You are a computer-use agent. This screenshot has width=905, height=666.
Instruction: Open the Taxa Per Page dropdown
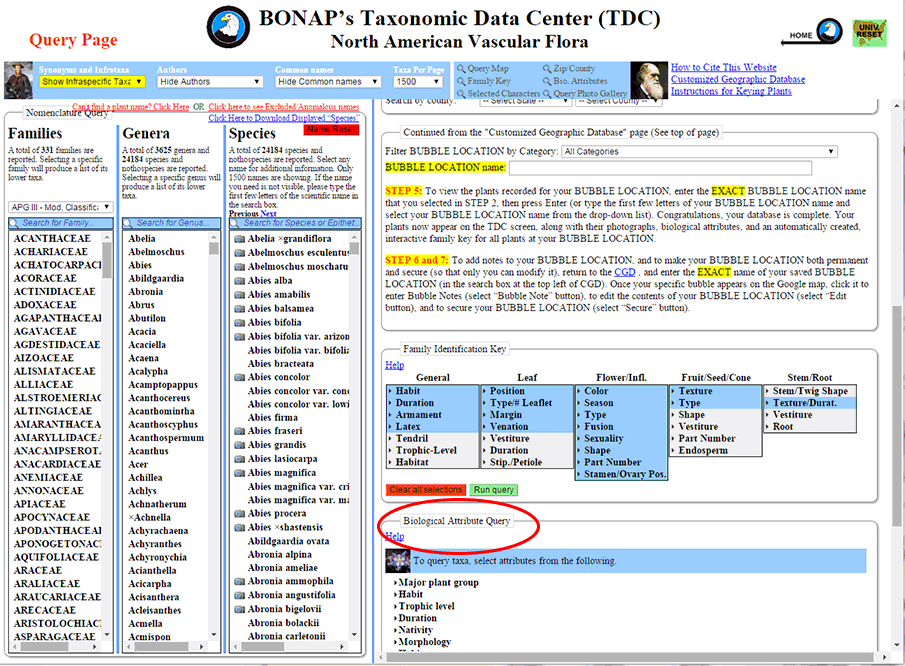point(418,81)
